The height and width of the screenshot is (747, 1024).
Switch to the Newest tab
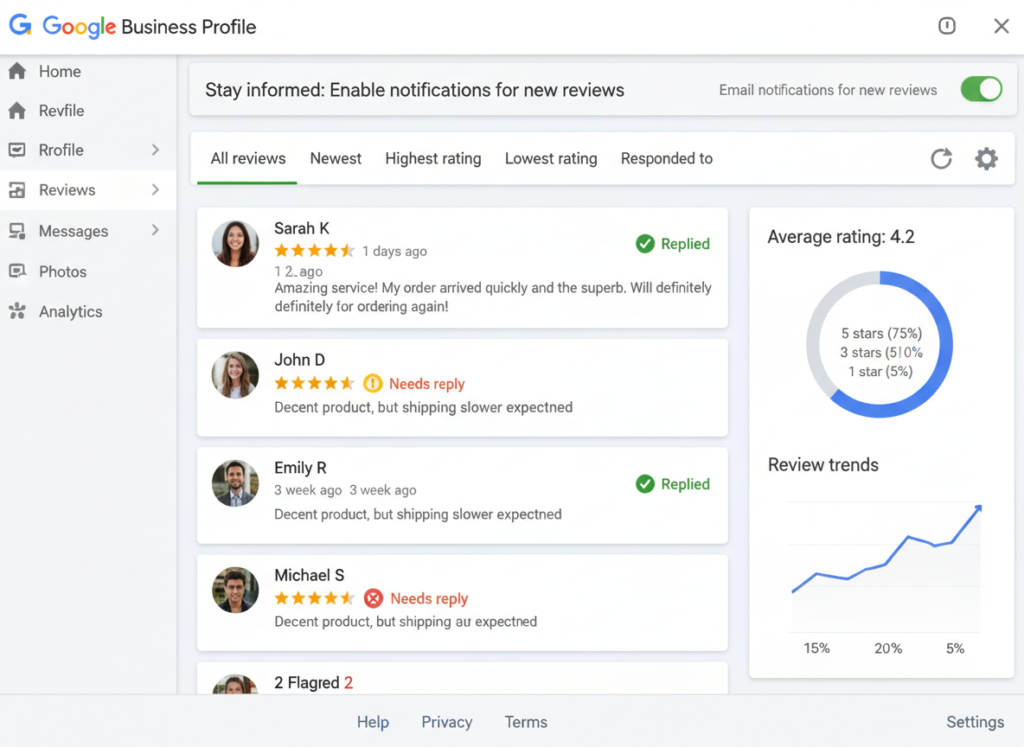(x=335, y=158)
